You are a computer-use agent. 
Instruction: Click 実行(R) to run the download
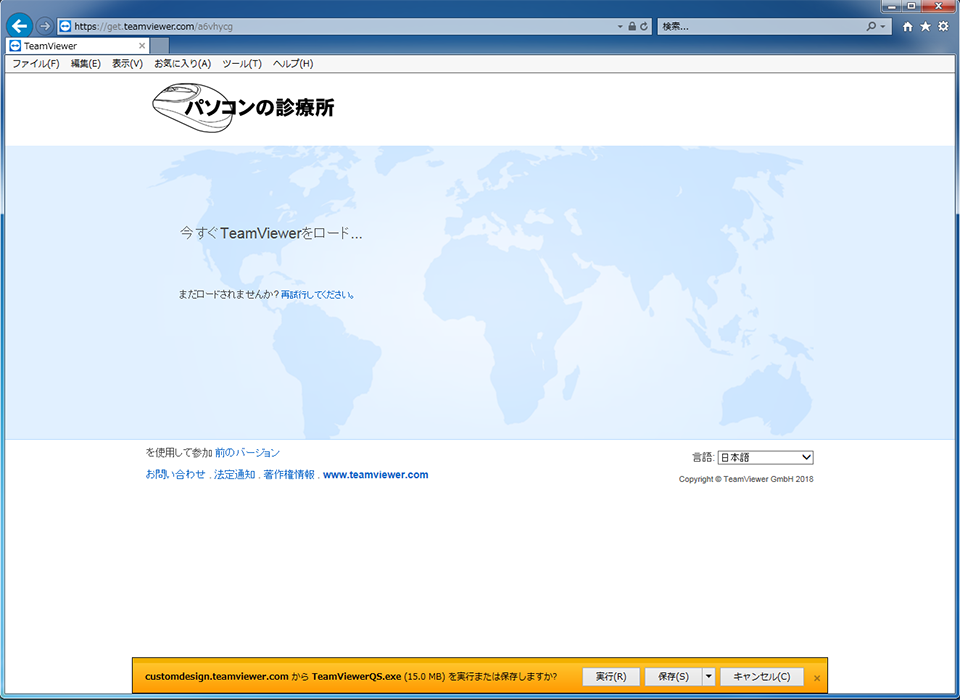(611, 677)
